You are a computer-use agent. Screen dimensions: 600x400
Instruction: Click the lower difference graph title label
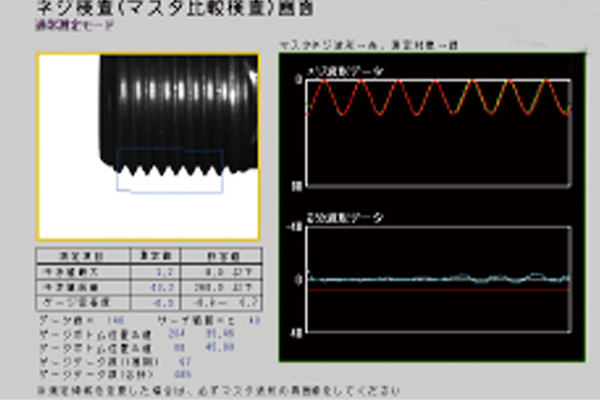(x=346, y=216)
